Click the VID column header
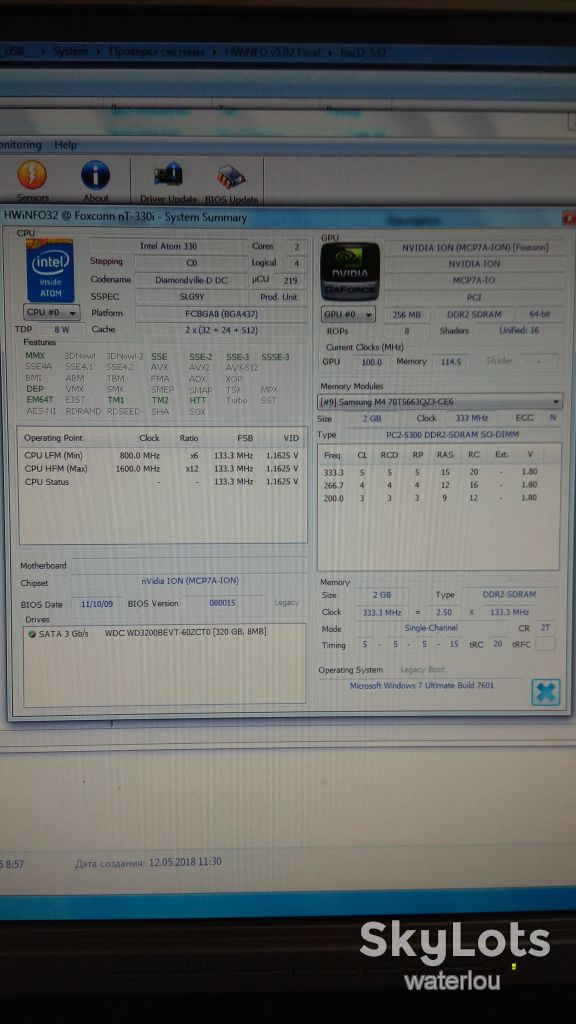 [291, 438]
